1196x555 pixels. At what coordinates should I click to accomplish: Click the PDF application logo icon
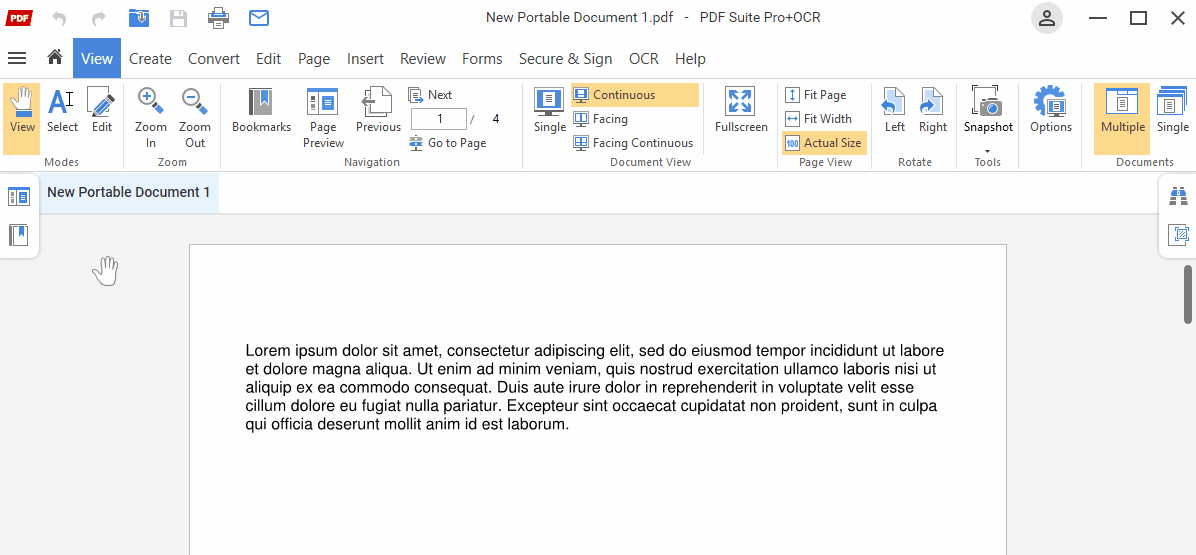coord(18,18)
